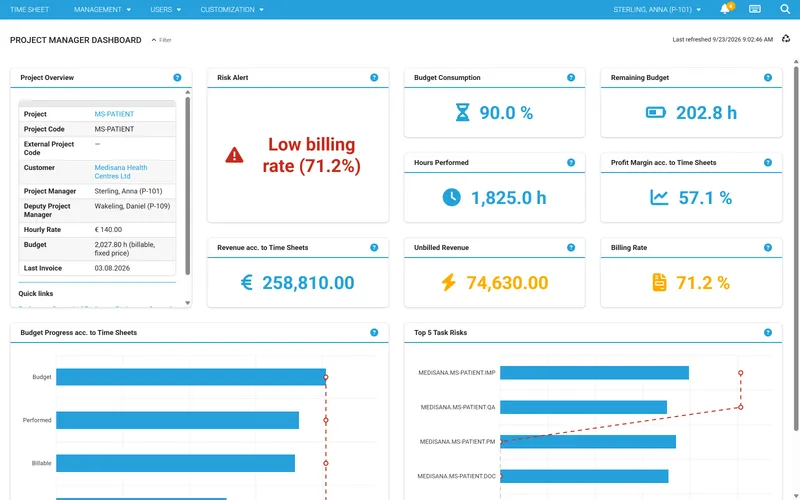
Task: Click the clock hours performed icon
Action: click(452, 197)
